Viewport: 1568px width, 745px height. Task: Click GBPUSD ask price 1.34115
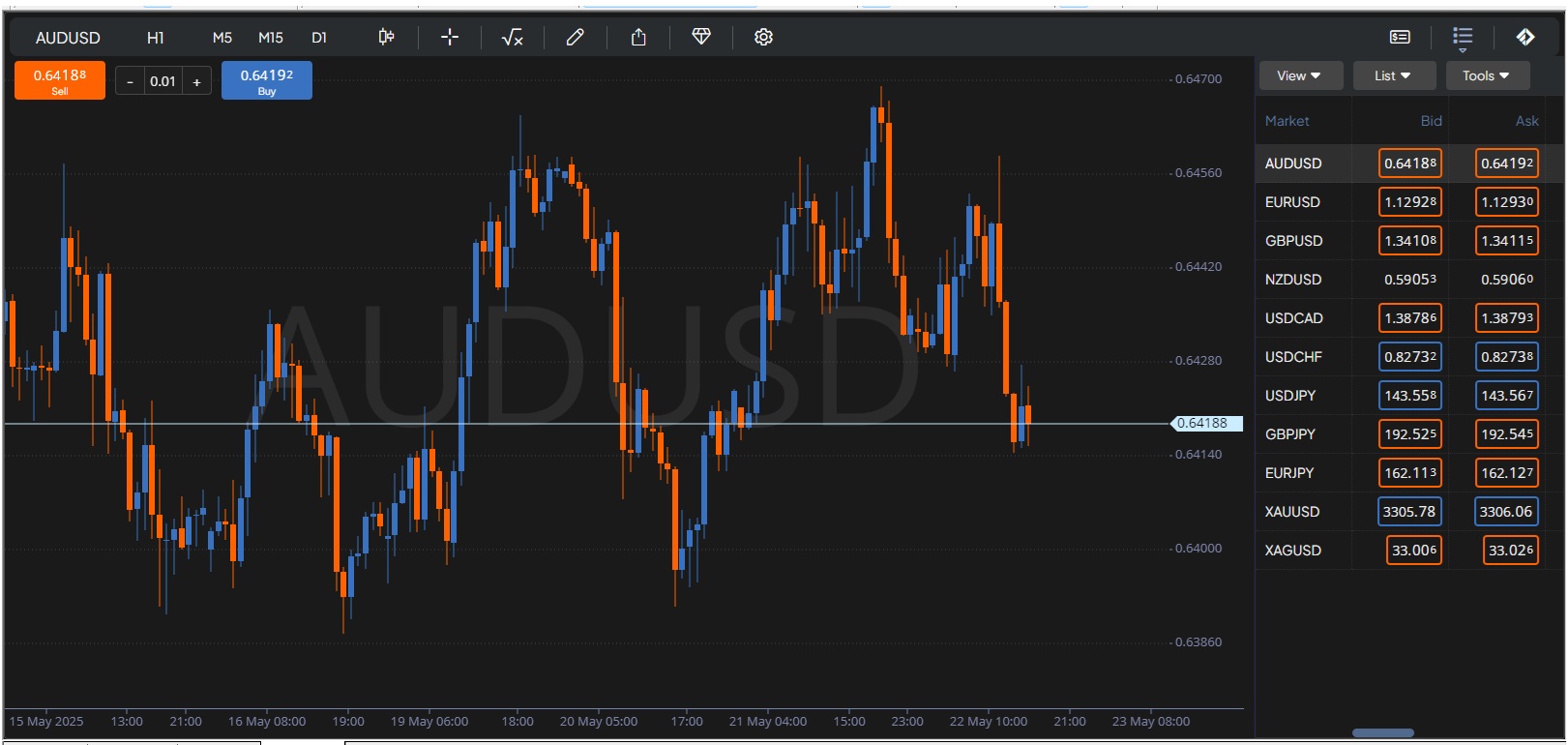1507,241
